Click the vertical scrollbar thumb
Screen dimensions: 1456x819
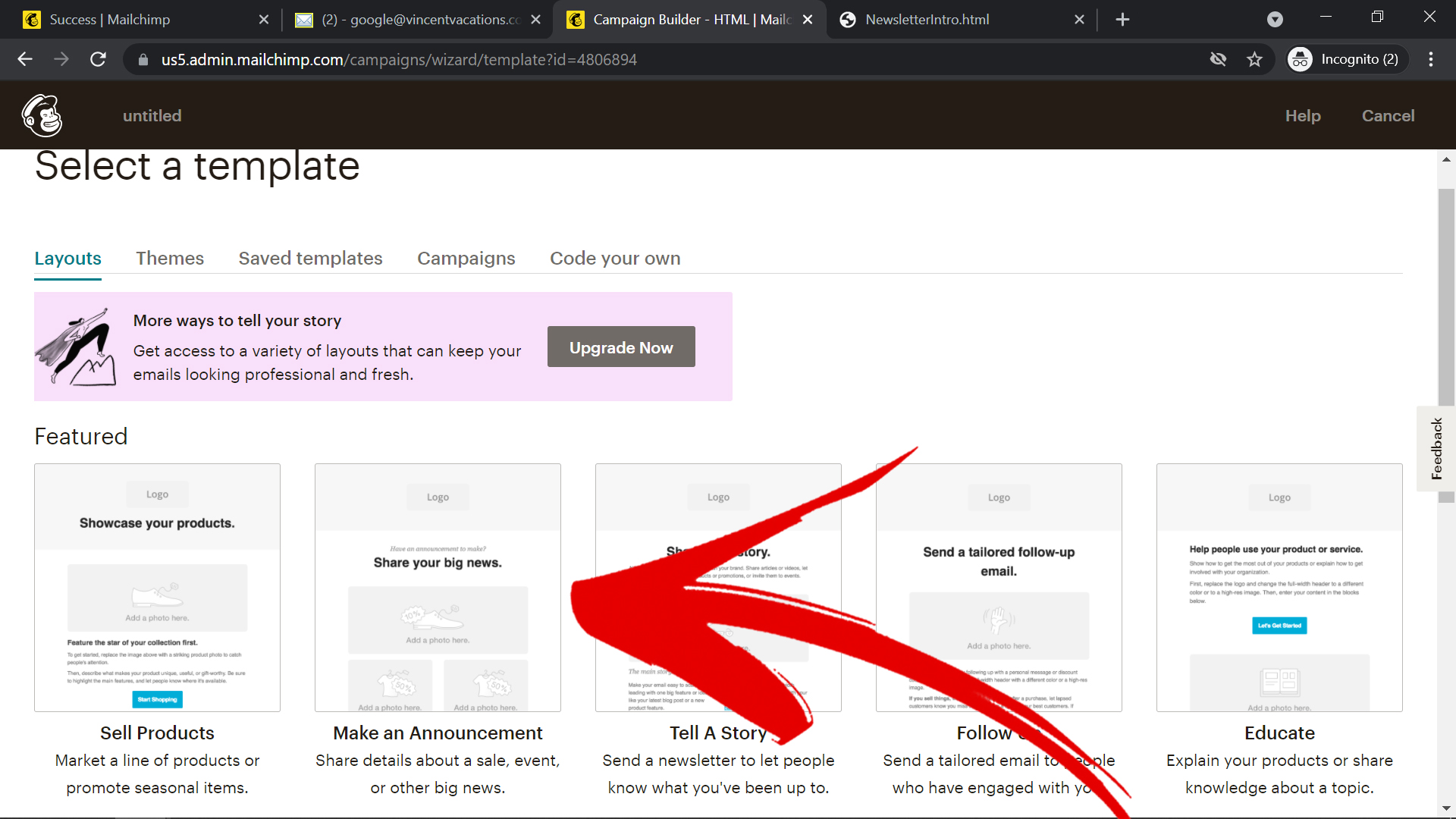click(x=1446, y=345)
